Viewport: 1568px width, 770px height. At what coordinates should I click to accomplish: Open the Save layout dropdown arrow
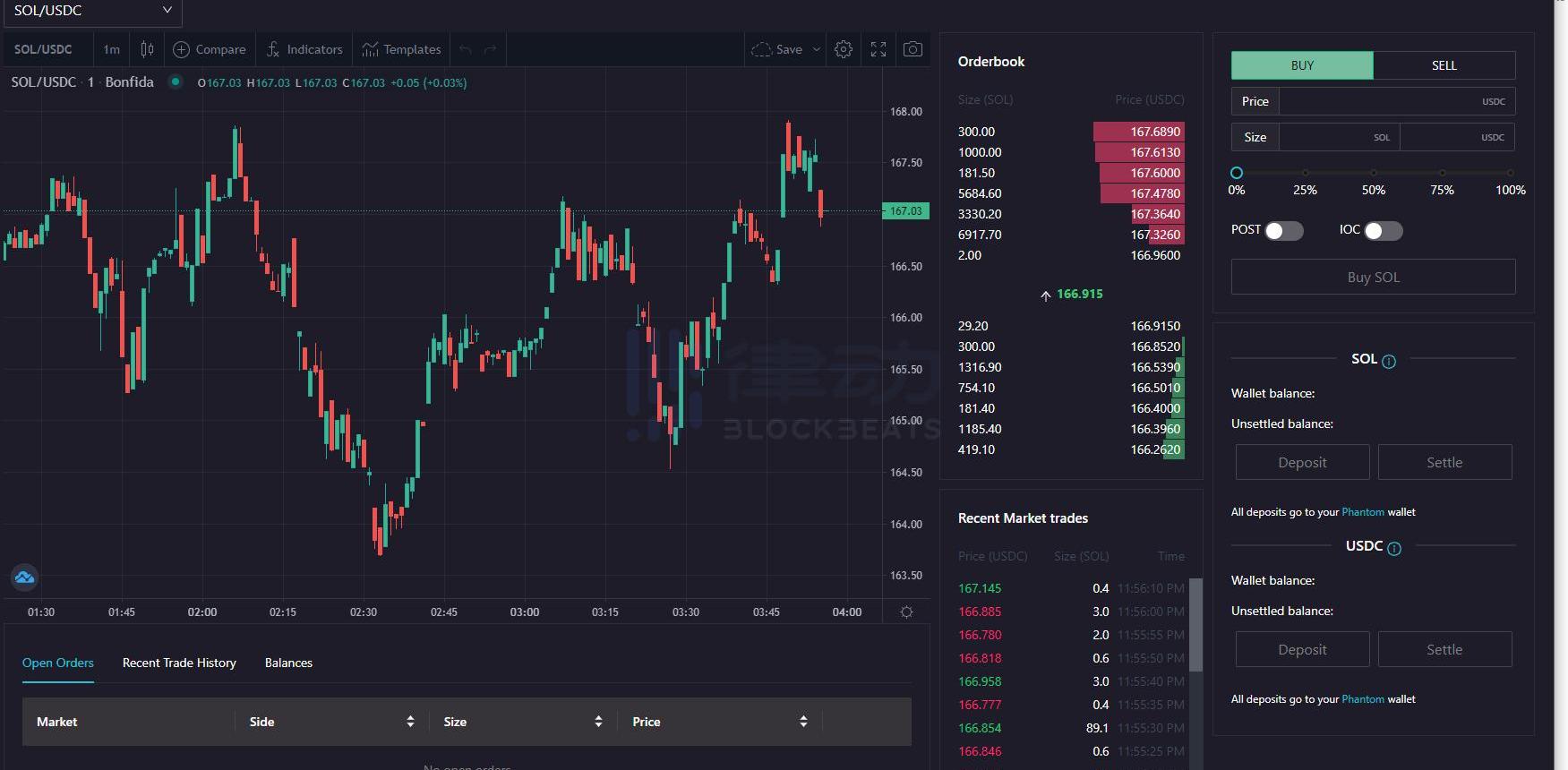click(x=816, y=49)
